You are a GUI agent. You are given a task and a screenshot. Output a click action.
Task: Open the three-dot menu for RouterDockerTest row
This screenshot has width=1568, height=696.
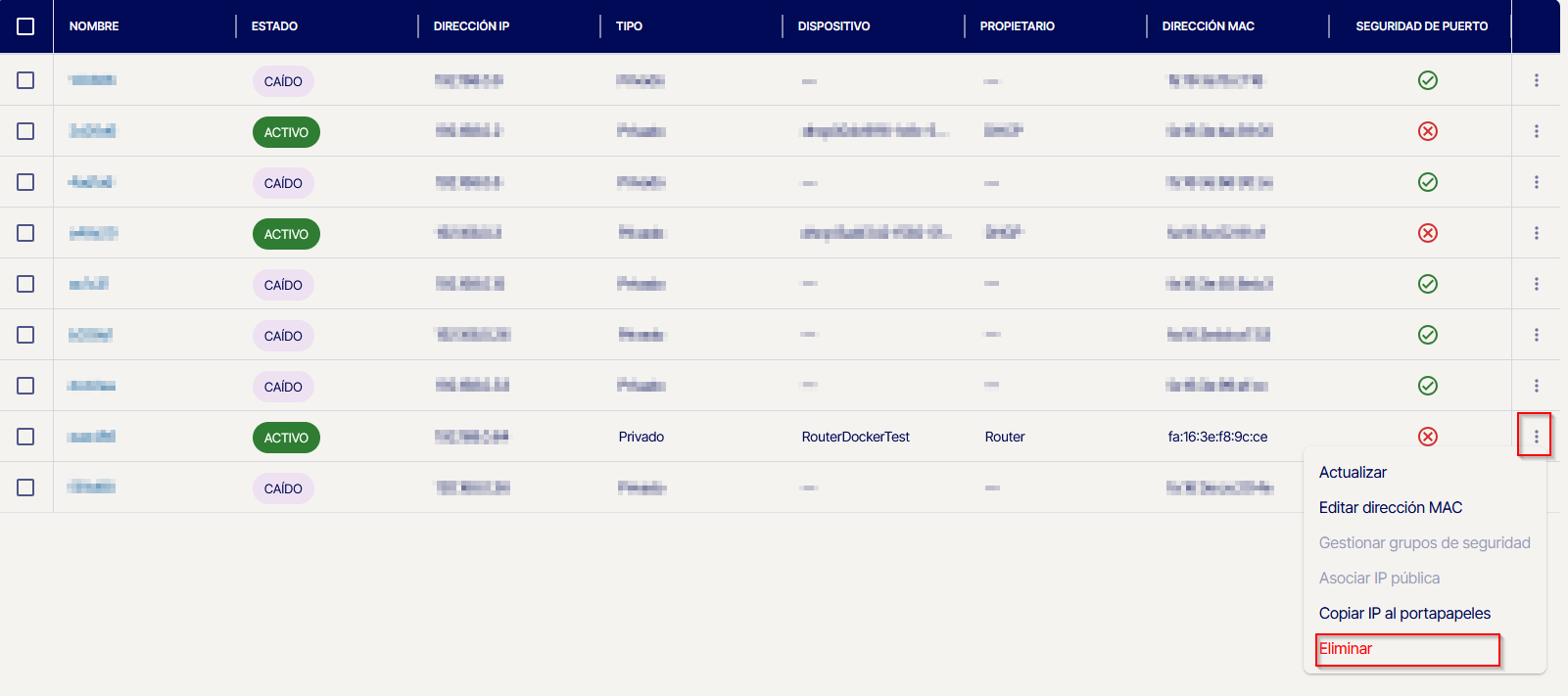pos(1536,437)
